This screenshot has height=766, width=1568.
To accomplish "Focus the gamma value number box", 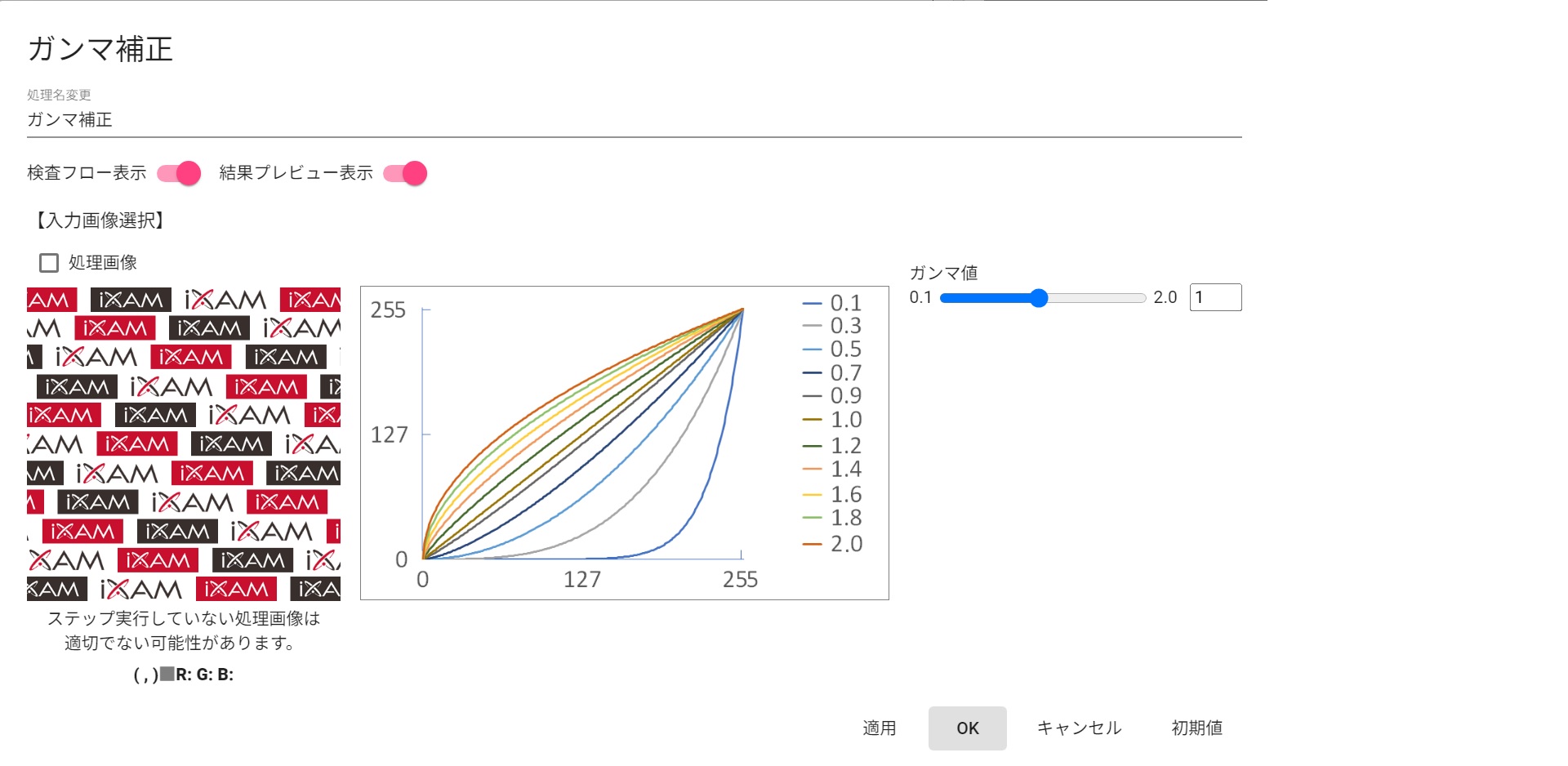I will (x=1215, y=297).
